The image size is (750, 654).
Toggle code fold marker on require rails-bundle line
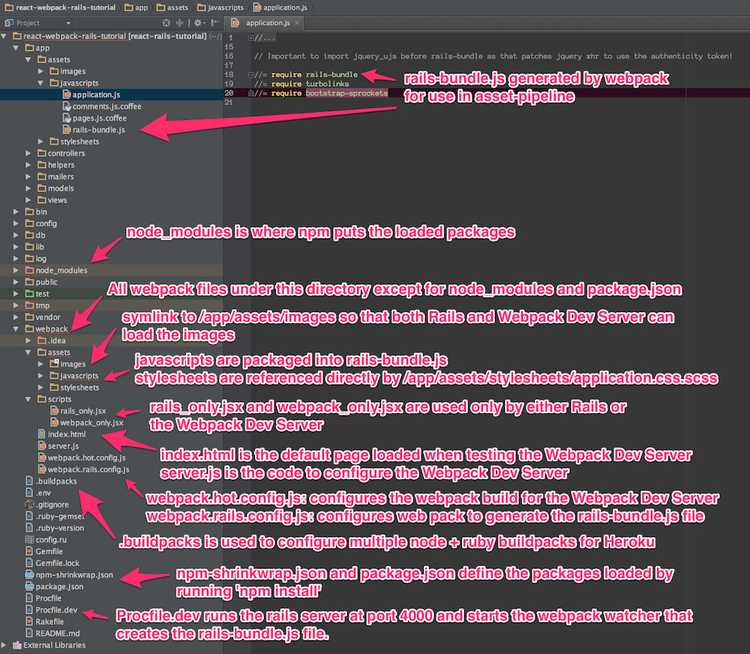[252, 74]
